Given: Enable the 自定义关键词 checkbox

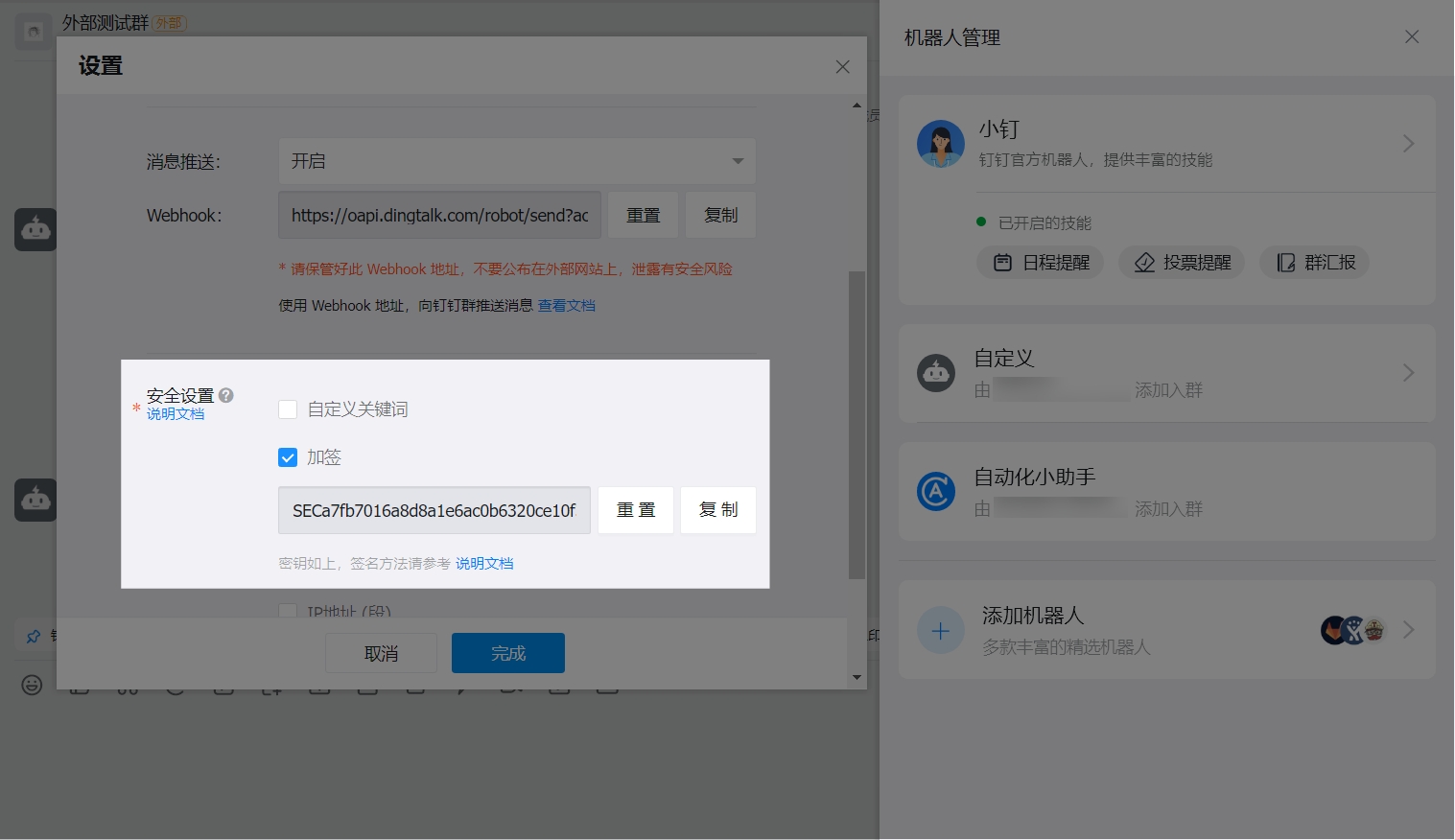Looking at the screenshot, I should [x=288, y=409].
